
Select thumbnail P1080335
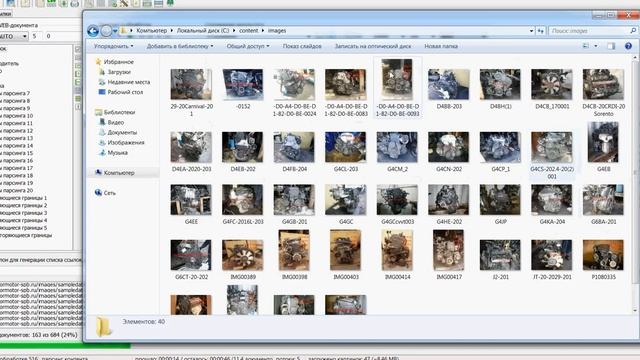[x=603, y=255]
